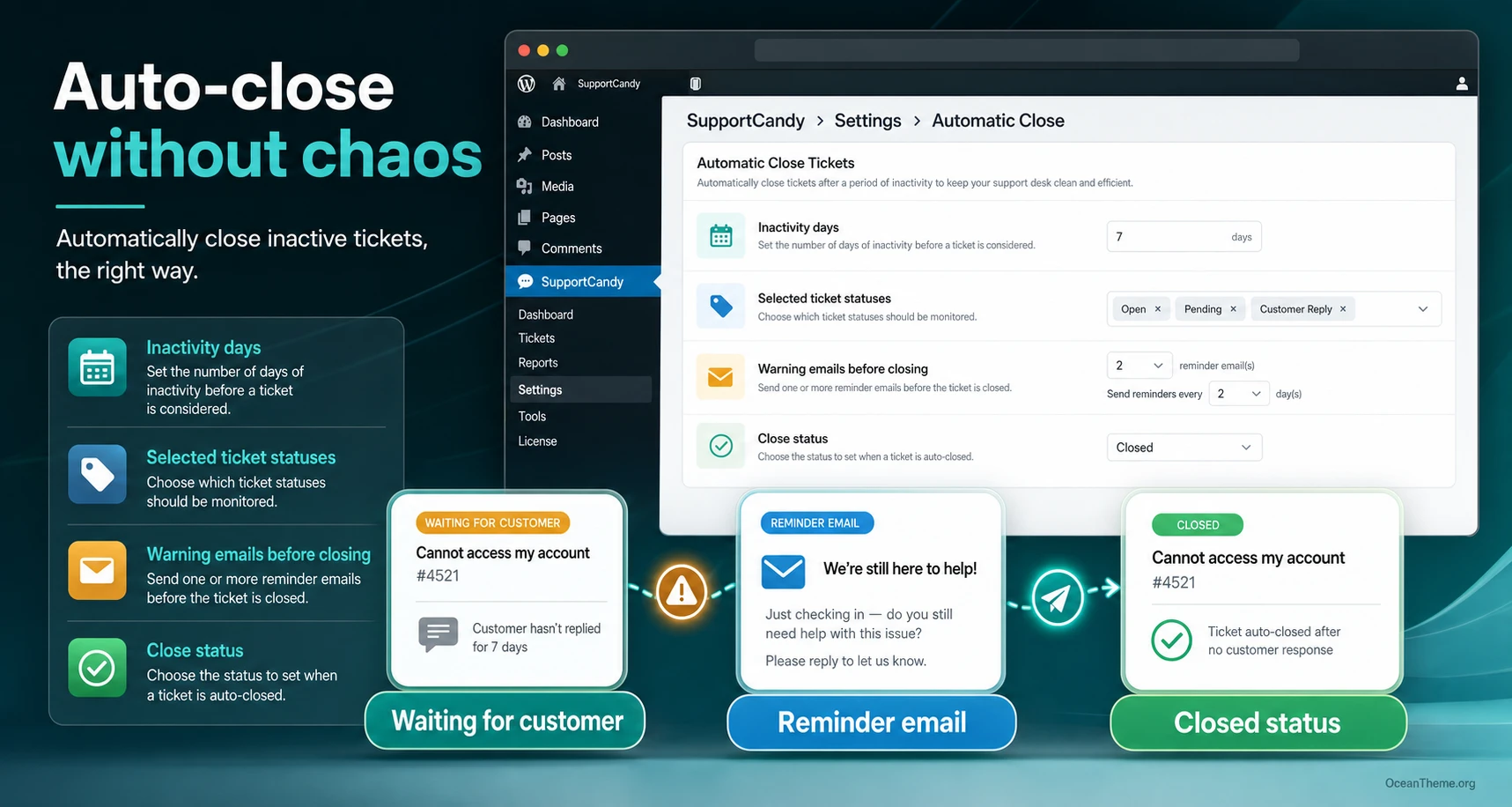Click the orange "WAITING FOR CUSTOMER" badge
The image size is (1512, 807).
(x=493, y=523)
